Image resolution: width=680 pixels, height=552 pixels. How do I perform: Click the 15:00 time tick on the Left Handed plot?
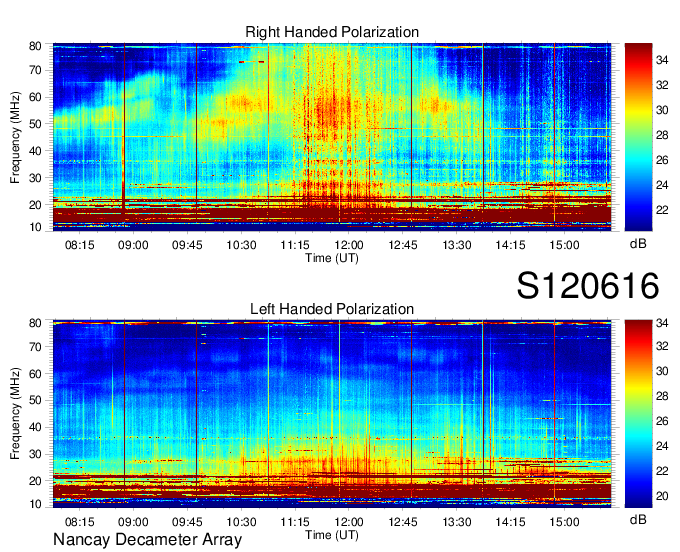[564, 522]
